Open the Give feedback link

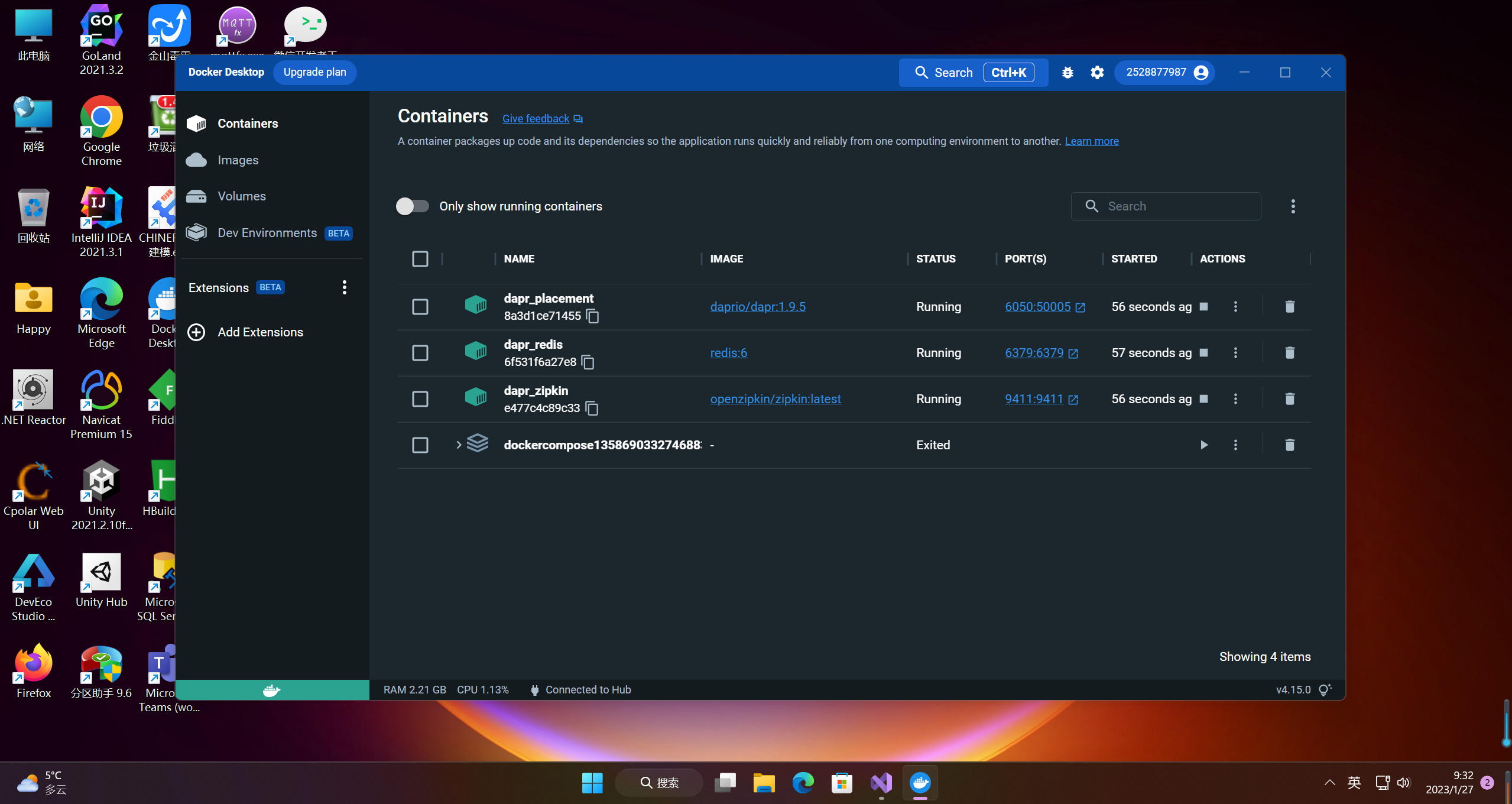536,119
